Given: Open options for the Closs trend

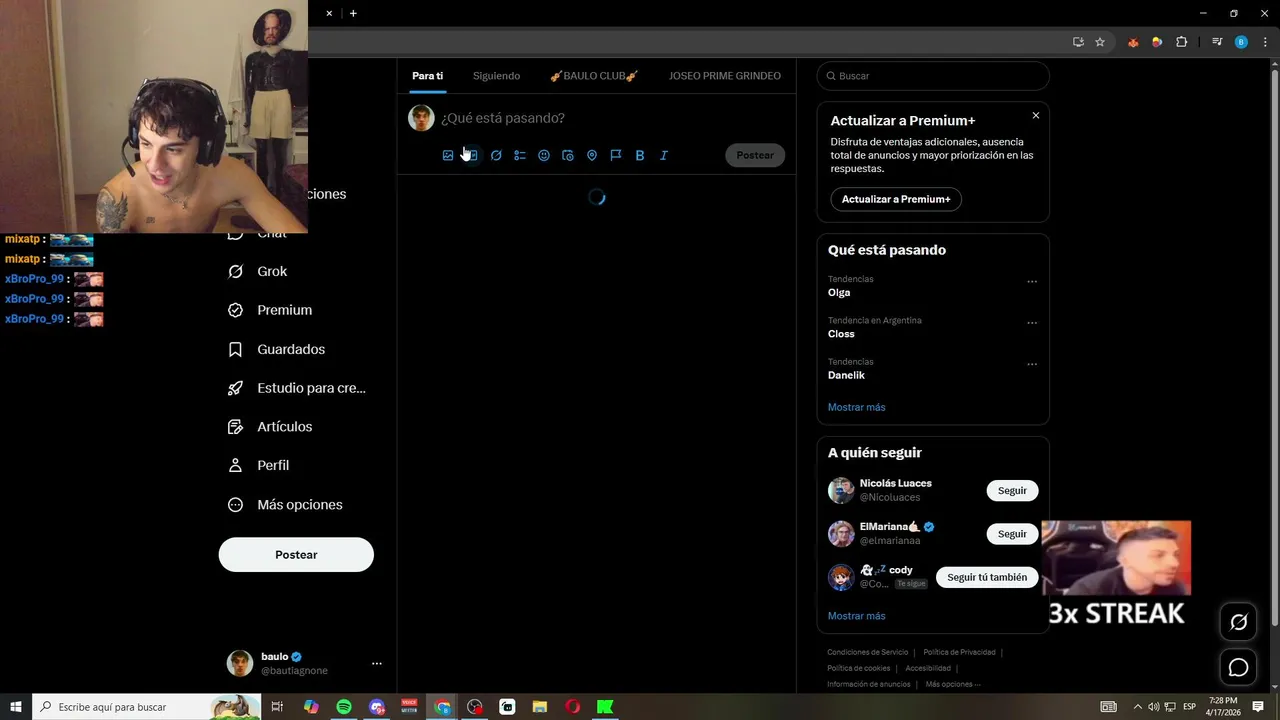Looking at the screenshot, I should click(1032, 323).
